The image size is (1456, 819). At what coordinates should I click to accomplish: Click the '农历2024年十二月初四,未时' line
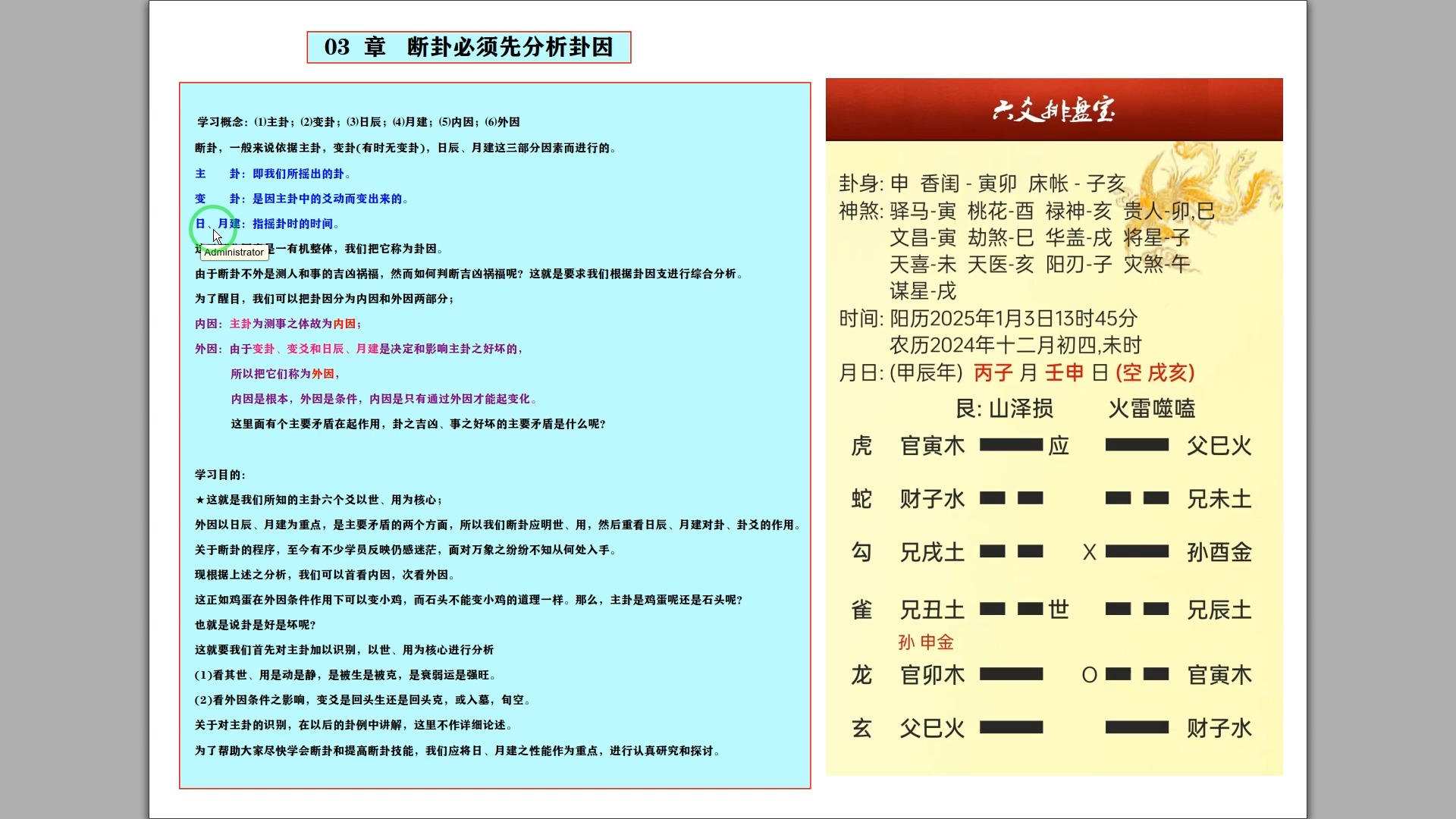1015,346
